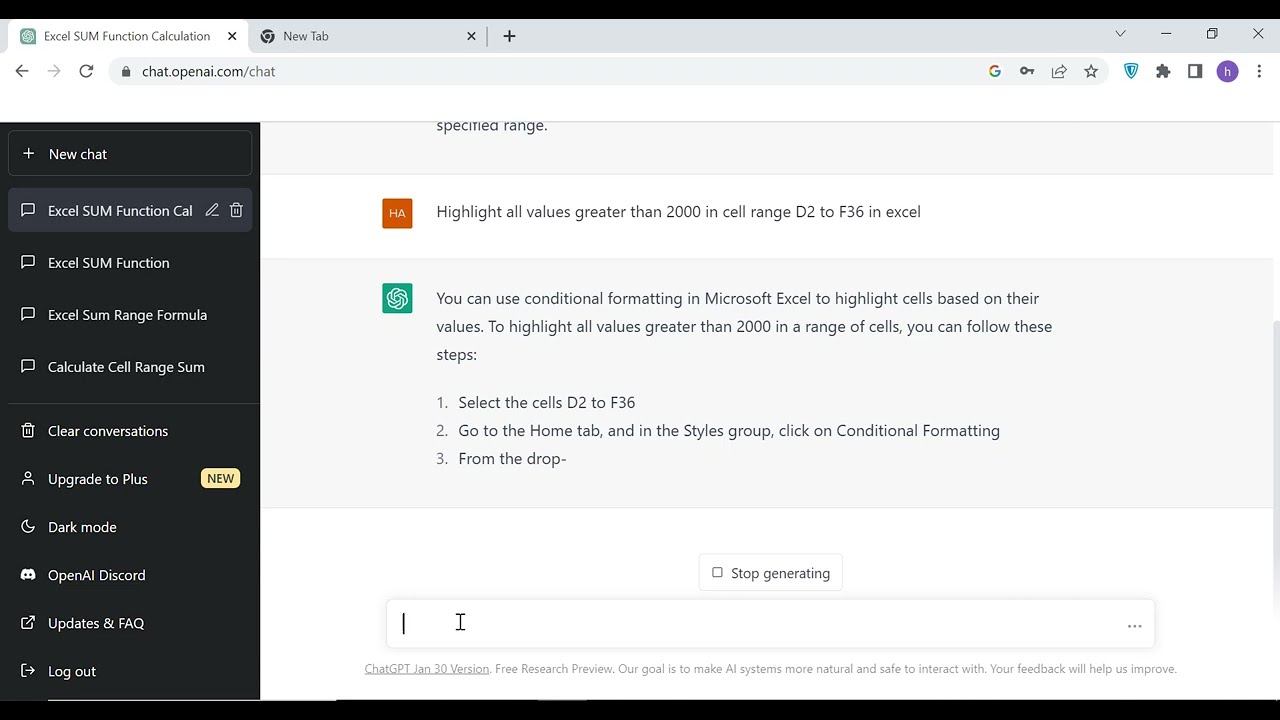Screen dimensions: 1280x720
Task: Toggle the browser side panel
Action: click(1195, 71)
